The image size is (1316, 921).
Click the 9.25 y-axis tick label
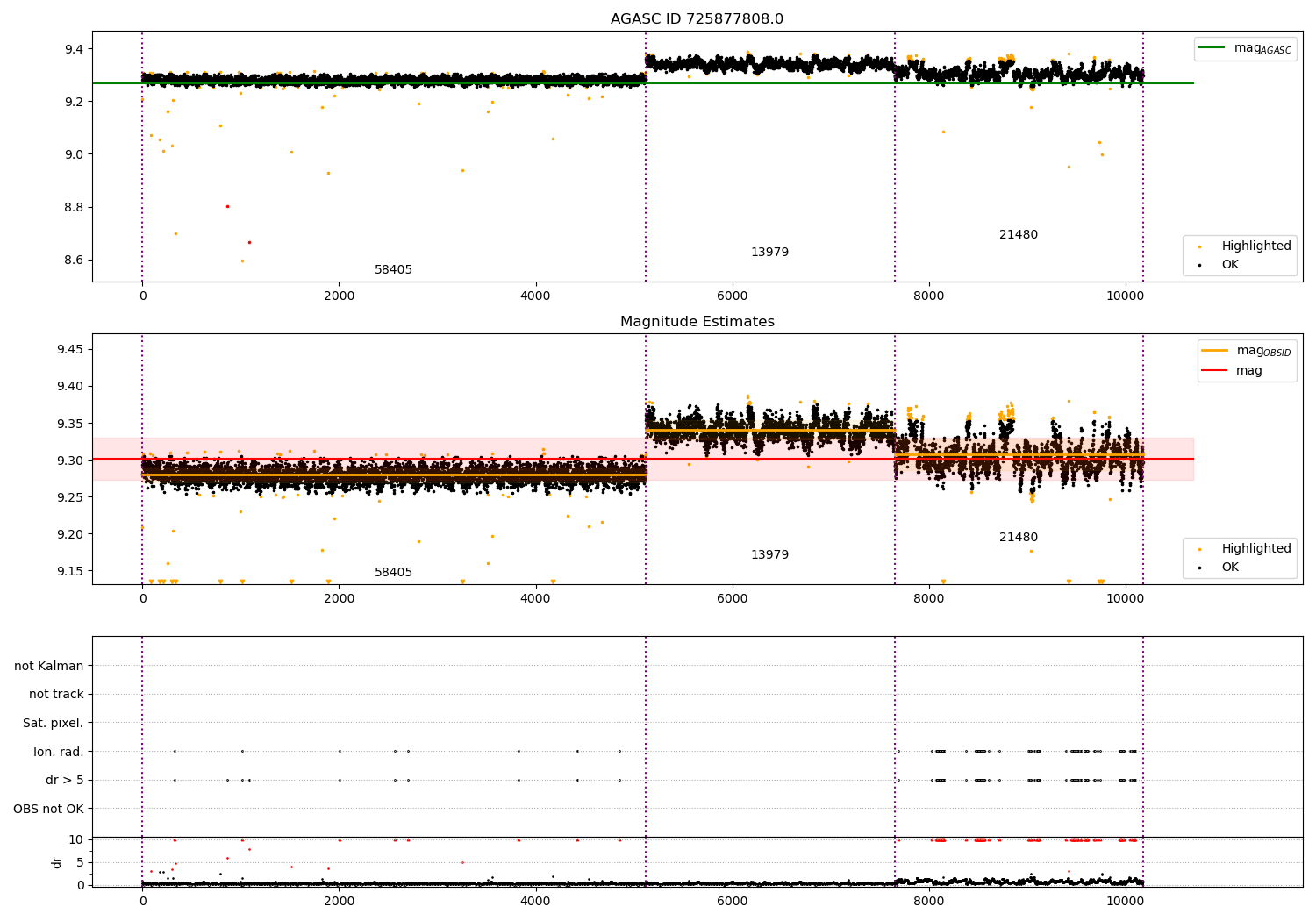pos(71,497)
